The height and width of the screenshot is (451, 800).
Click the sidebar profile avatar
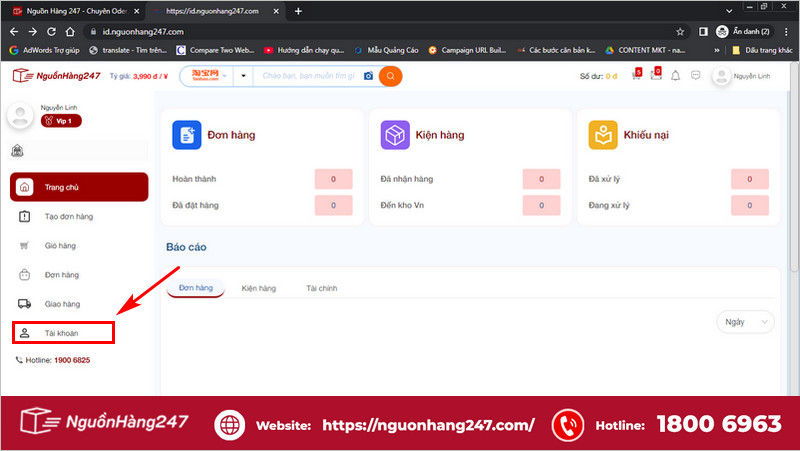[x=20, y=115]
